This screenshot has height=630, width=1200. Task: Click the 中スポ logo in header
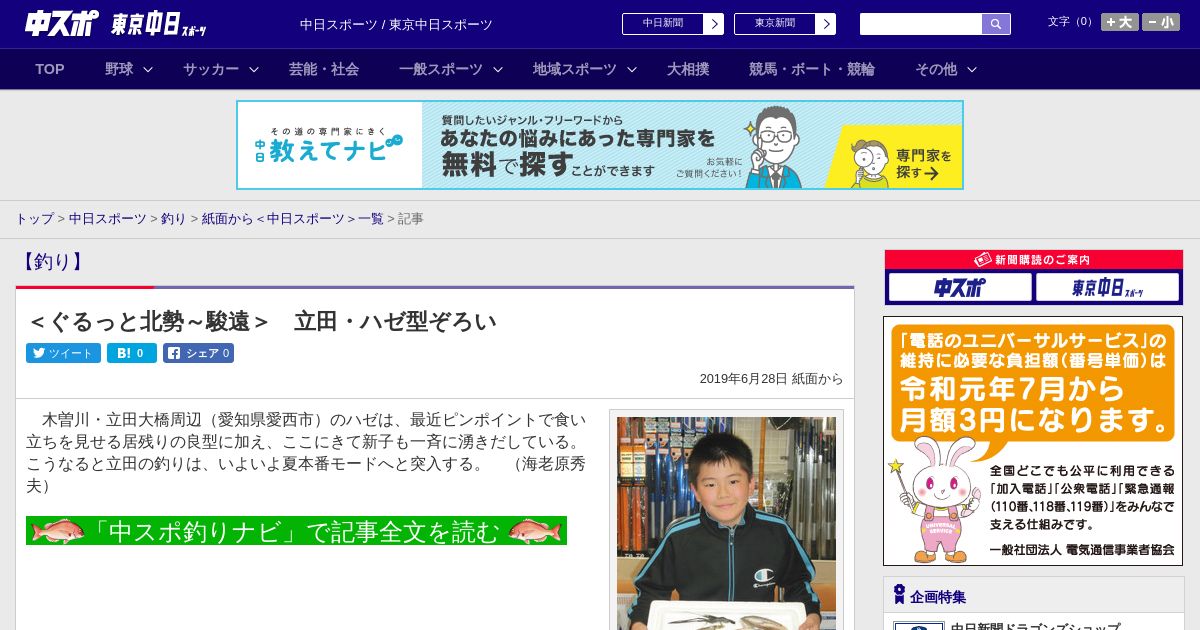click(x=62, y=24)
